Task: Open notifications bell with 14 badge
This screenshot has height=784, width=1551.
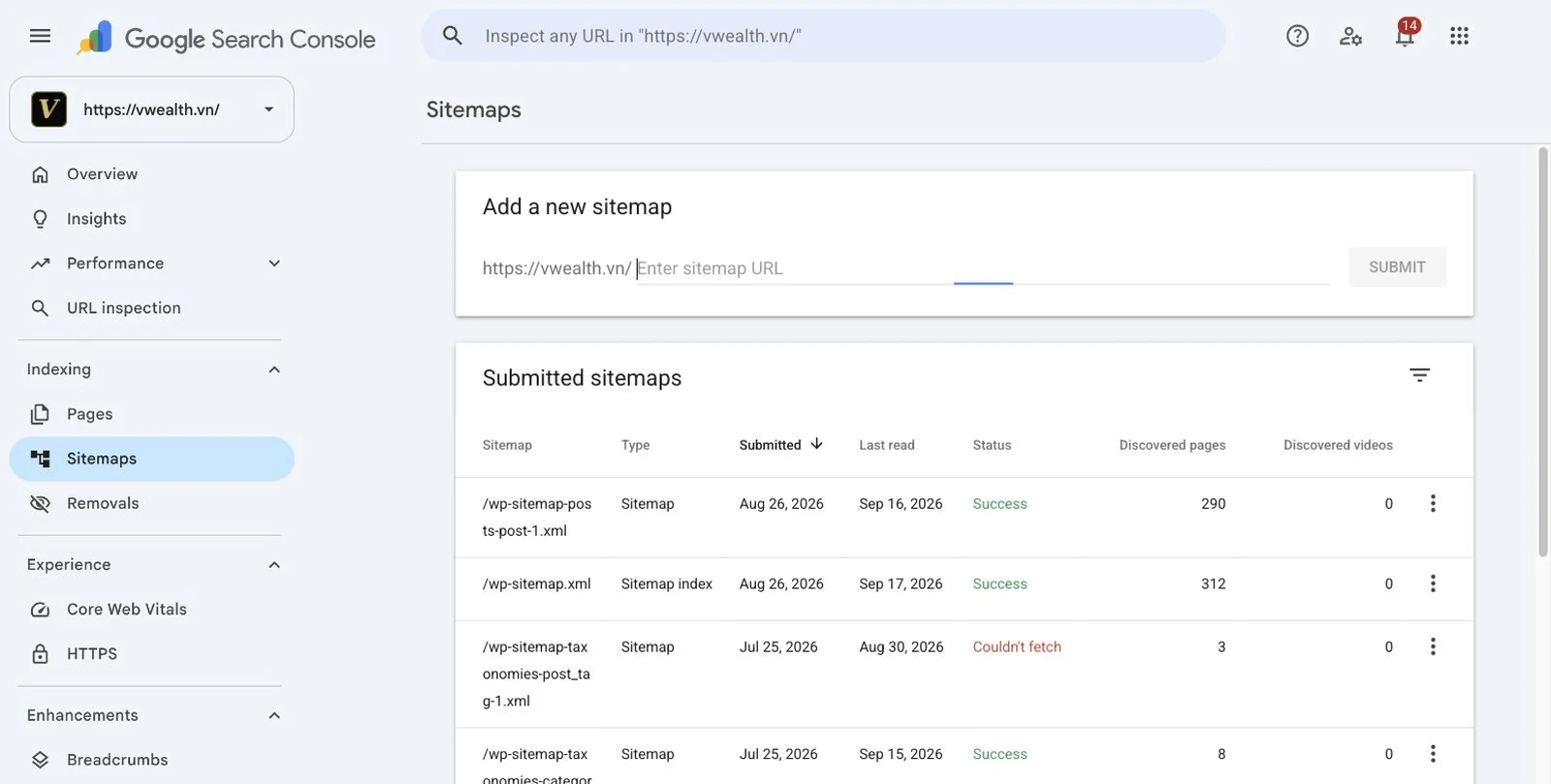Action: [x=1405, y=33]
